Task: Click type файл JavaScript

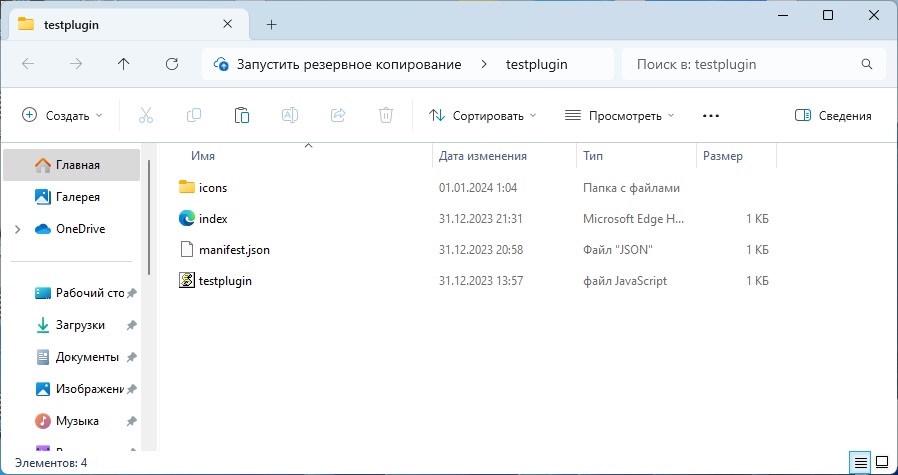Action: click(x=625, y=281)
